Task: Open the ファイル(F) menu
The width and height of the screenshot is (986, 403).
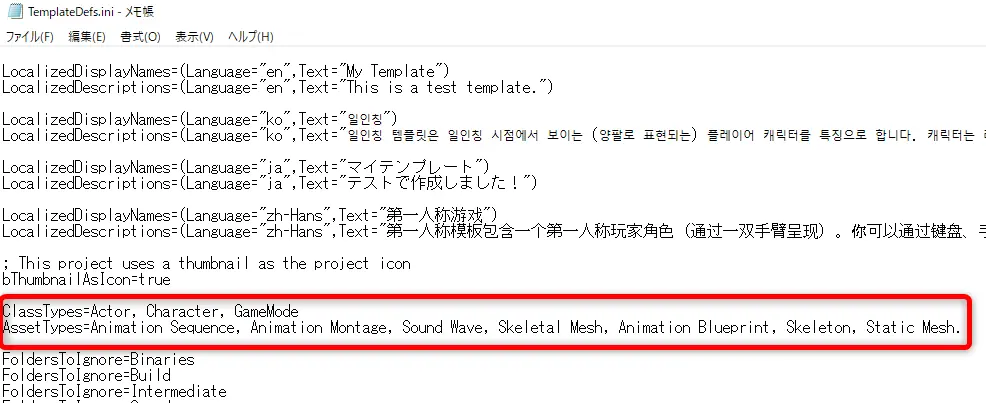Action: point(29,37)
